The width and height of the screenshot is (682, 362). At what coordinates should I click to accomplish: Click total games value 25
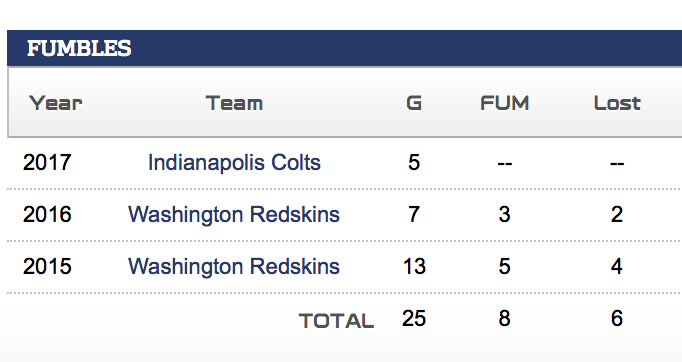click(414, 318)
